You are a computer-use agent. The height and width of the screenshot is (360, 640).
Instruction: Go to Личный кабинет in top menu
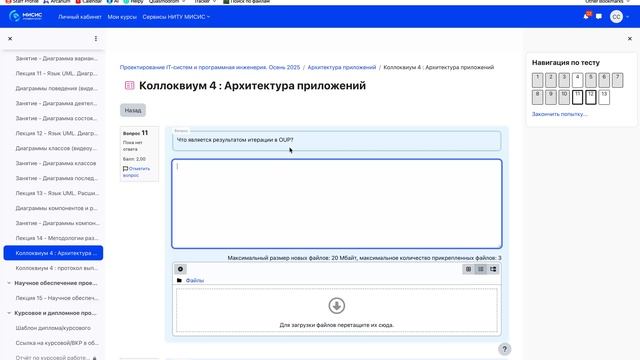click(x=80, y=17)
